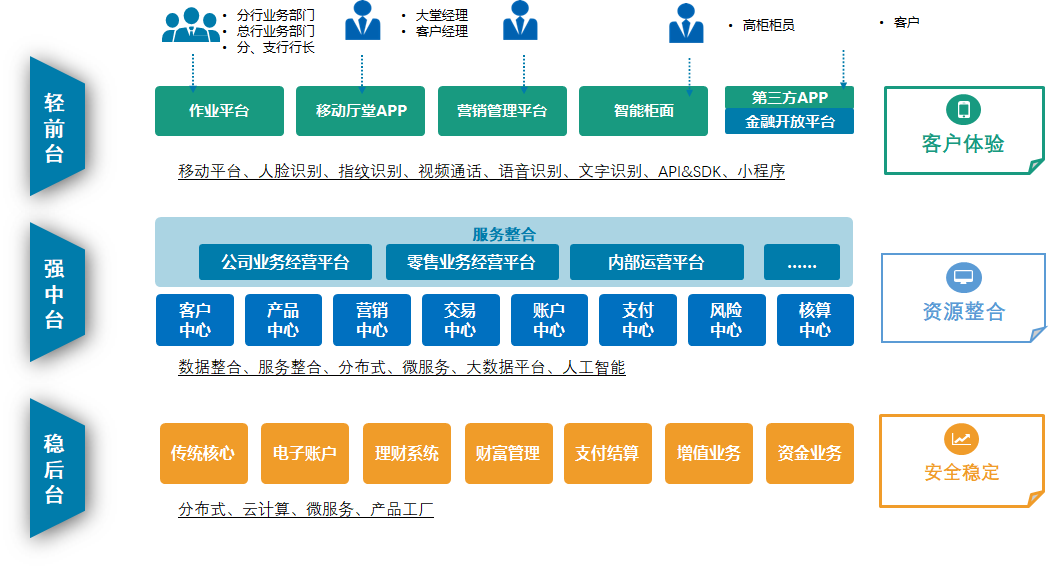Expand the ellipsis "......" block
This screenshot has height=573, width=1049.
(801, 263)
